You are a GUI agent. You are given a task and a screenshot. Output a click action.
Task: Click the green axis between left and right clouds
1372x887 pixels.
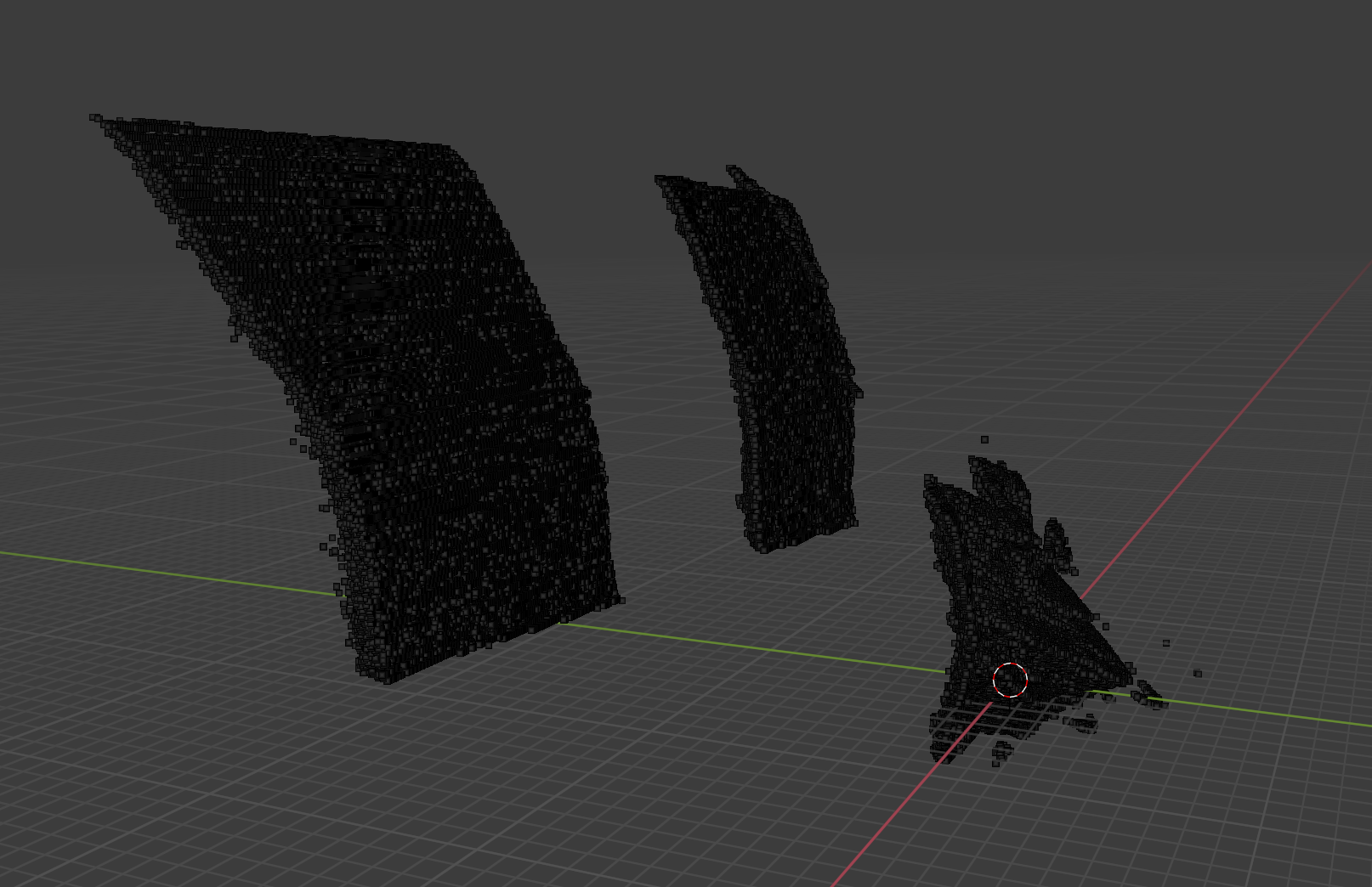(x=765, y=650)
